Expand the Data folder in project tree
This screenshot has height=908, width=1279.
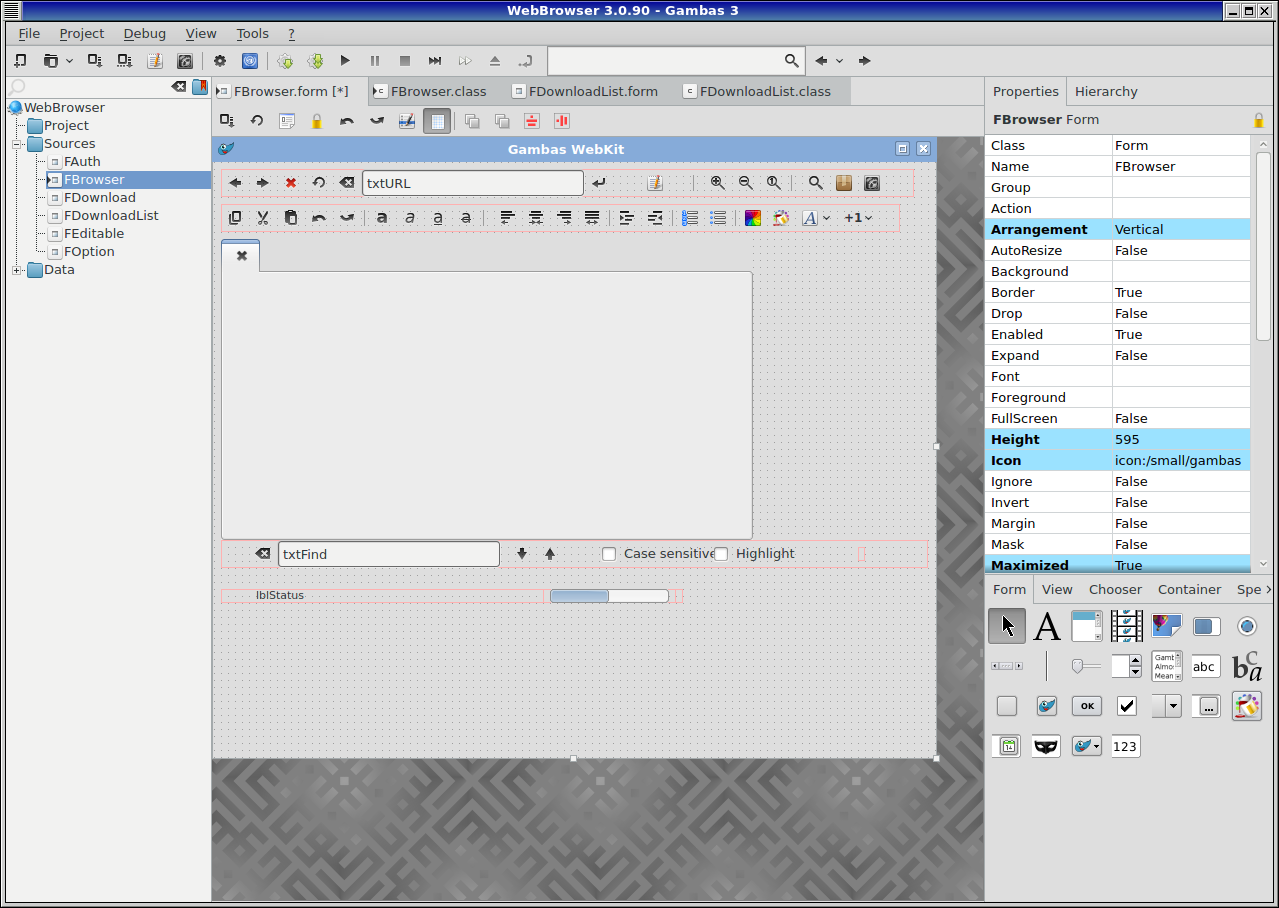(x=17, y=270)
